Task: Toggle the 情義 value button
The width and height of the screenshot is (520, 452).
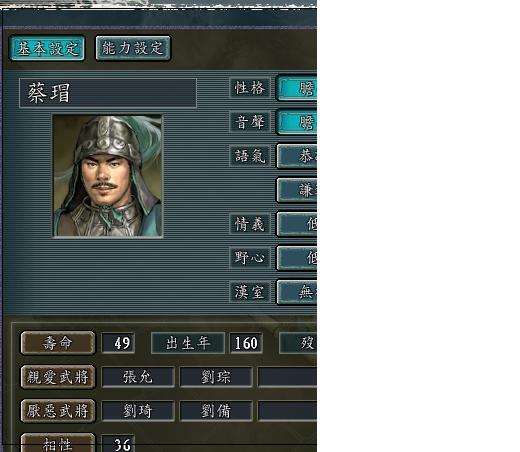Action: pyautogui.click(x=297, y=224)
